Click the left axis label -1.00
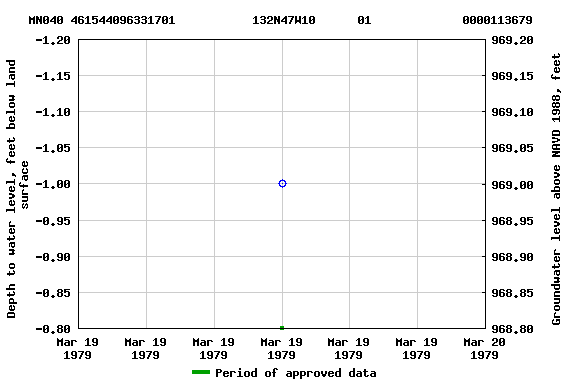This screenshot has height=384, width=576. [53, 184]
